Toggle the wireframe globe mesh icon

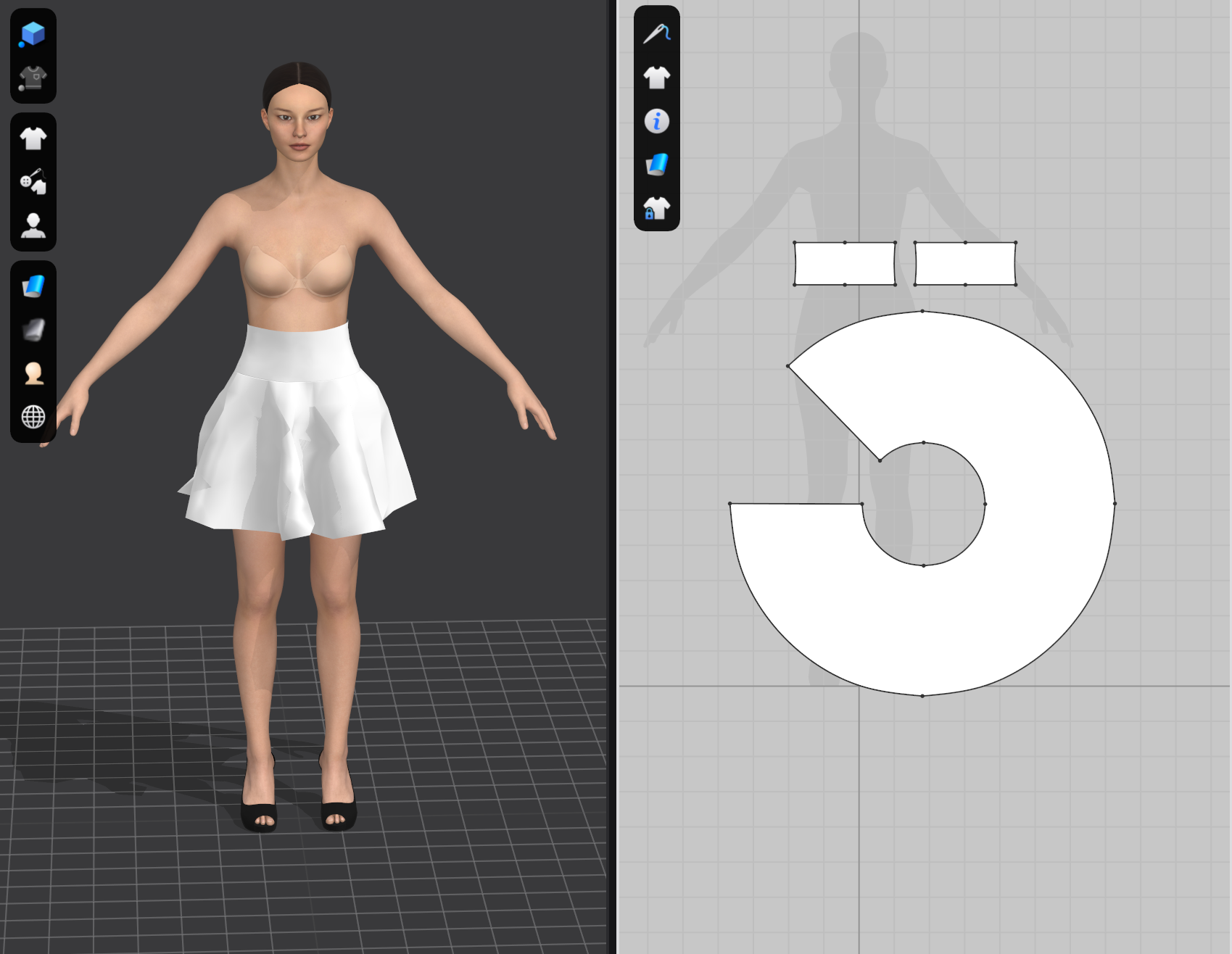pos(33,417)
